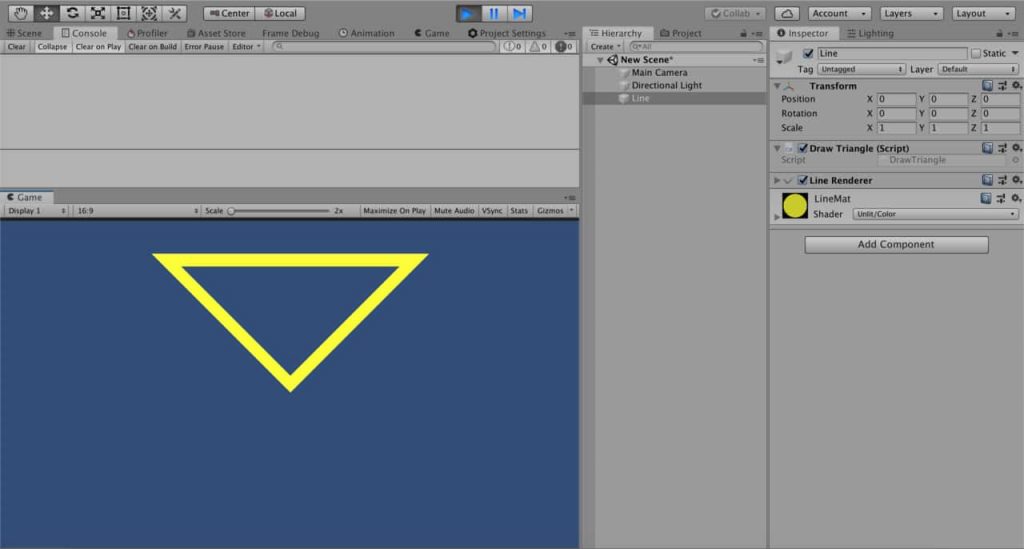Click the Add Component button
The image size is (1024, 549).
896,244
